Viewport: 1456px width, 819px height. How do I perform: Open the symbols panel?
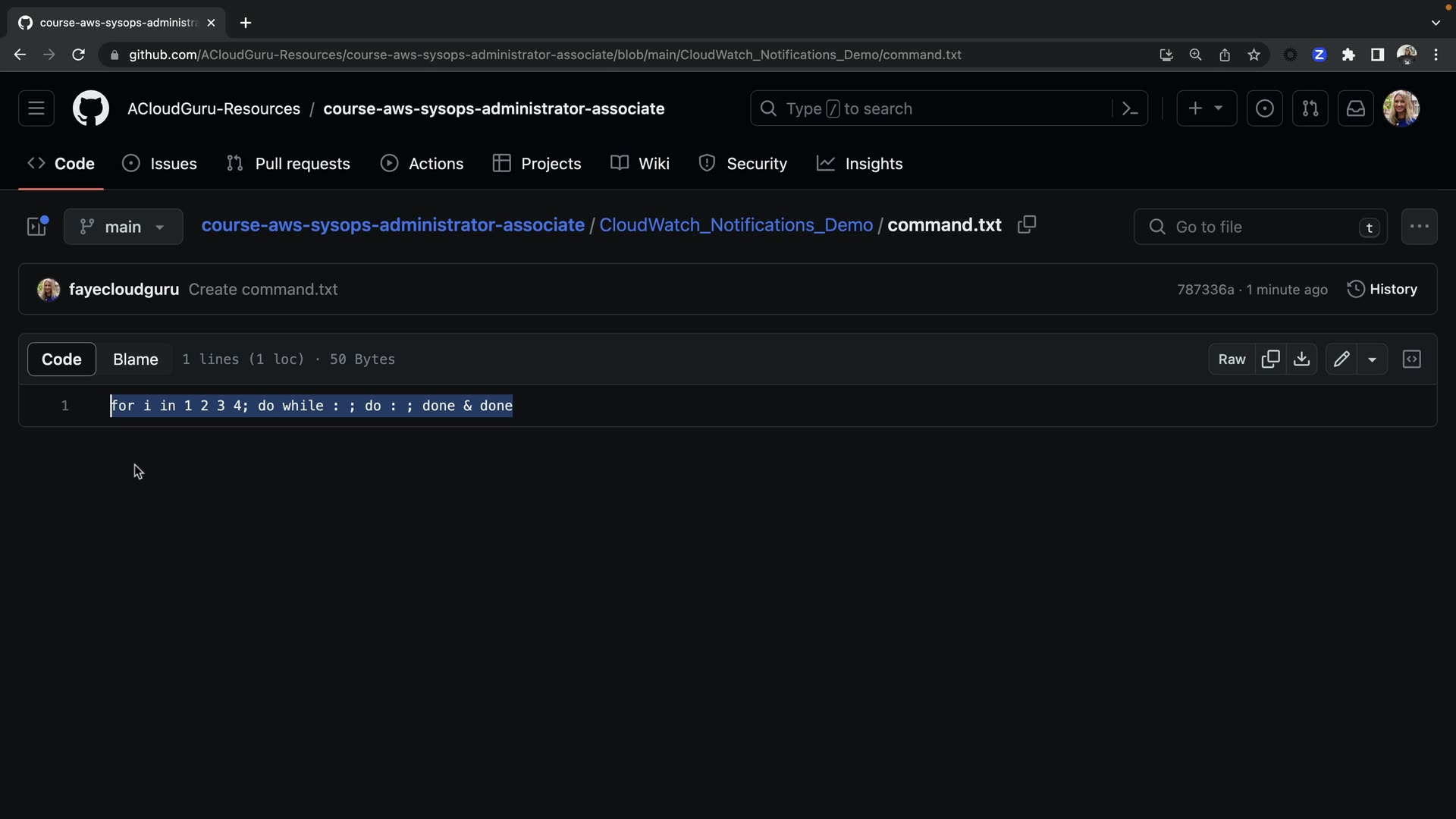[x=1412, y=359]
